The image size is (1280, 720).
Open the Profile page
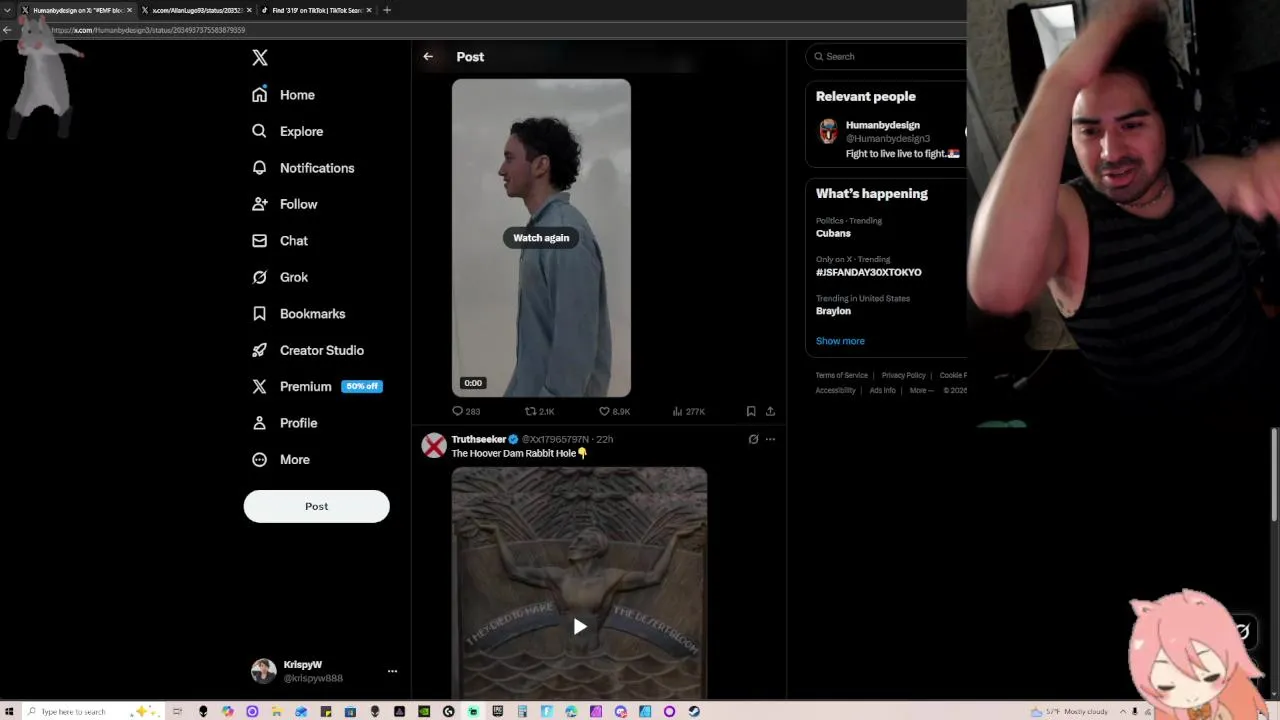[285, 423]
